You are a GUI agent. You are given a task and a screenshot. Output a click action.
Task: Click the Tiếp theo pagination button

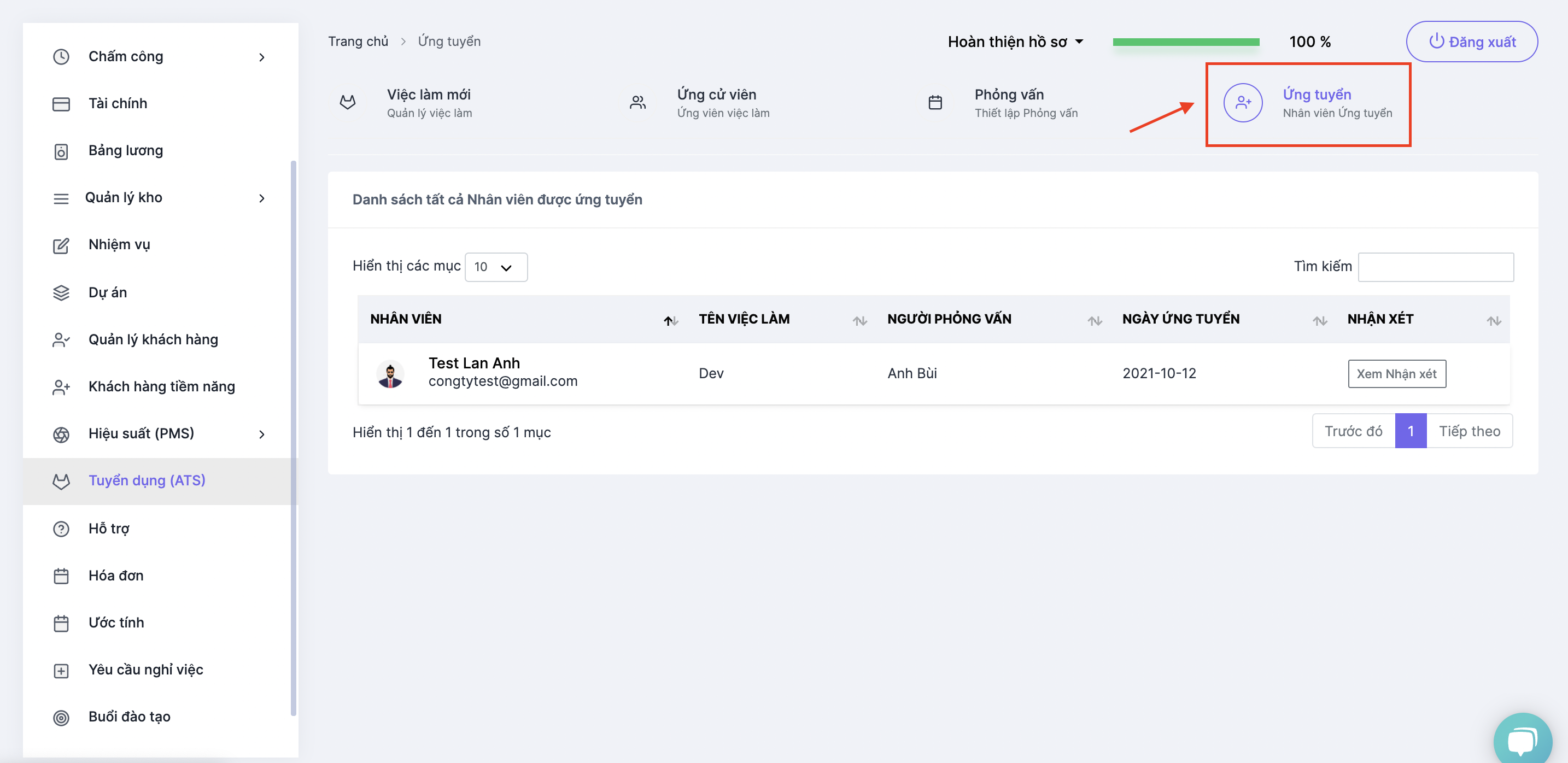pos(1470,431)
